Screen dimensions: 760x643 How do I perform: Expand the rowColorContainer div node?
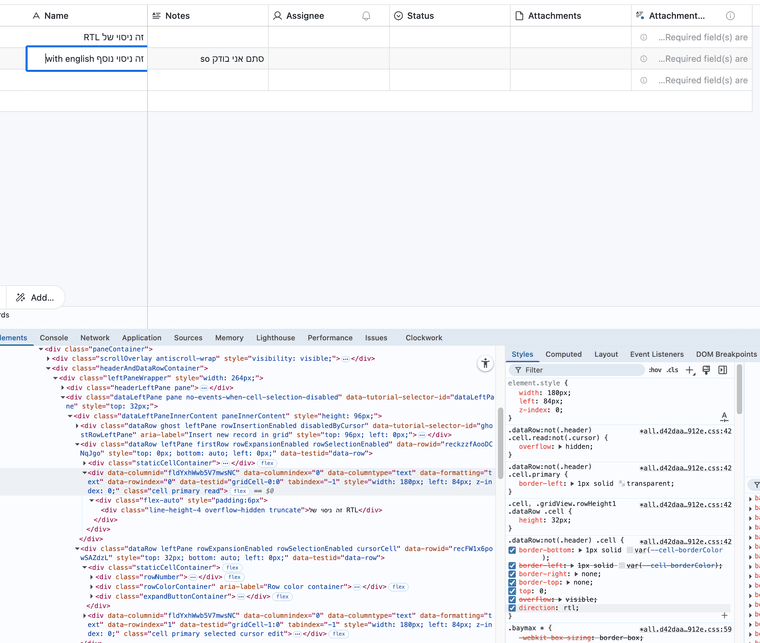(93, 586)
